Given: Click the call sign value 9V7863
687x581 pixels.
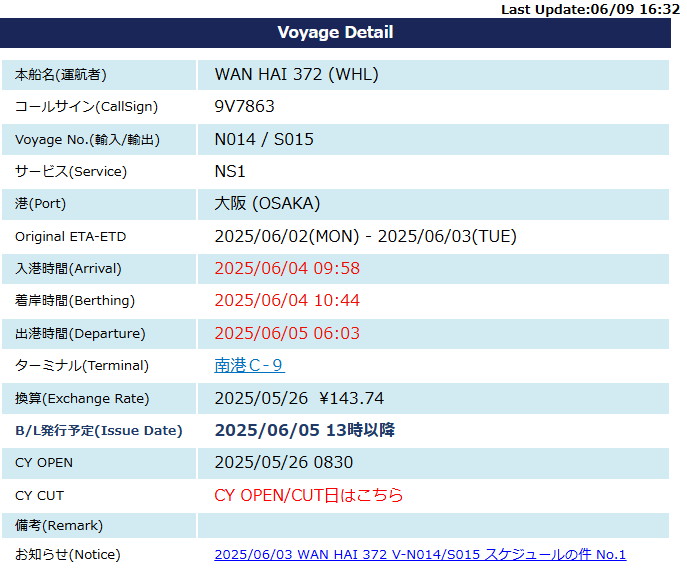Looking at the screenshot, I should pos(244,106).
